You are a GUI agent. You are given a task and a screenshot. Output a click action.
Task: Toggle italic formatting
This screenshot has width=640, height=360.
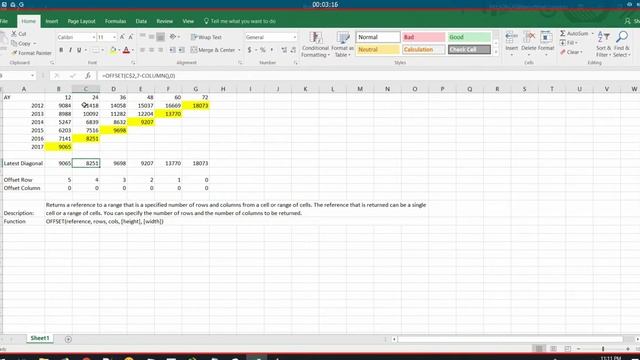[70, 50]
